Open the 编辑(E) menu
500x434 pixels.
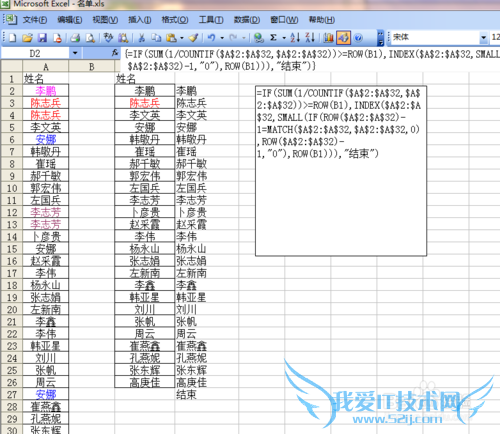click(69, 20)
